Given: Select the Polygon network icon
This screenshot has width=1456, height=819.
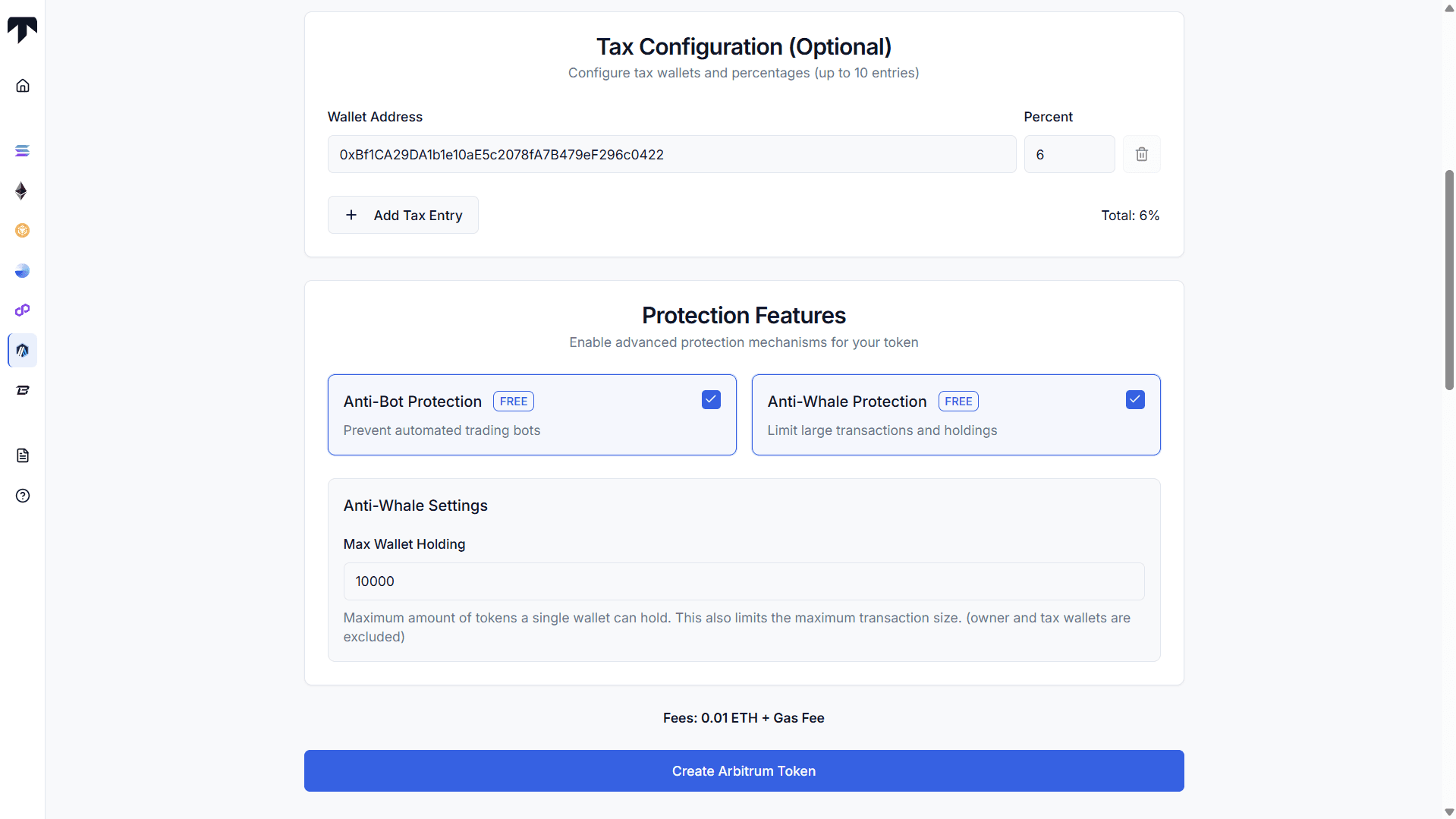Looking at the screenshot, I should [23, 310].
